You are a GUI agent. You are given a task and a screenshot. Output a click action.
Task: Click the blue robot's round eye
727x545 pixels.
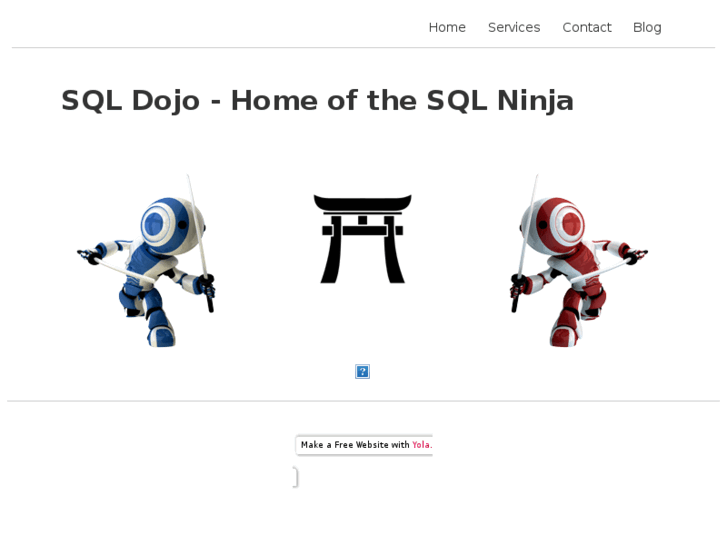tap(155, 224)
